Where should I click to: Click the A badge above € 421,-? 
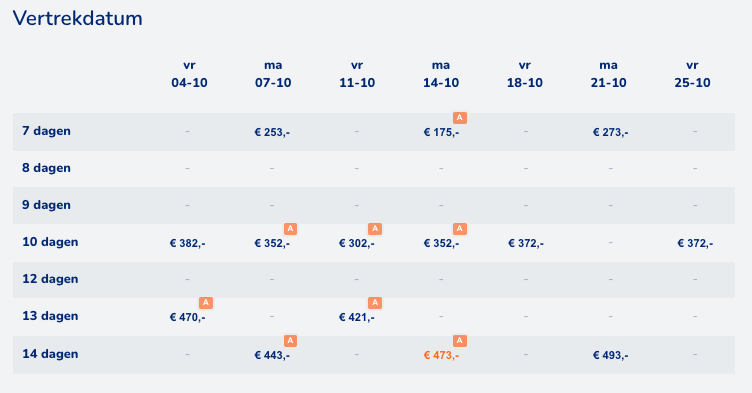coord(375,303)
